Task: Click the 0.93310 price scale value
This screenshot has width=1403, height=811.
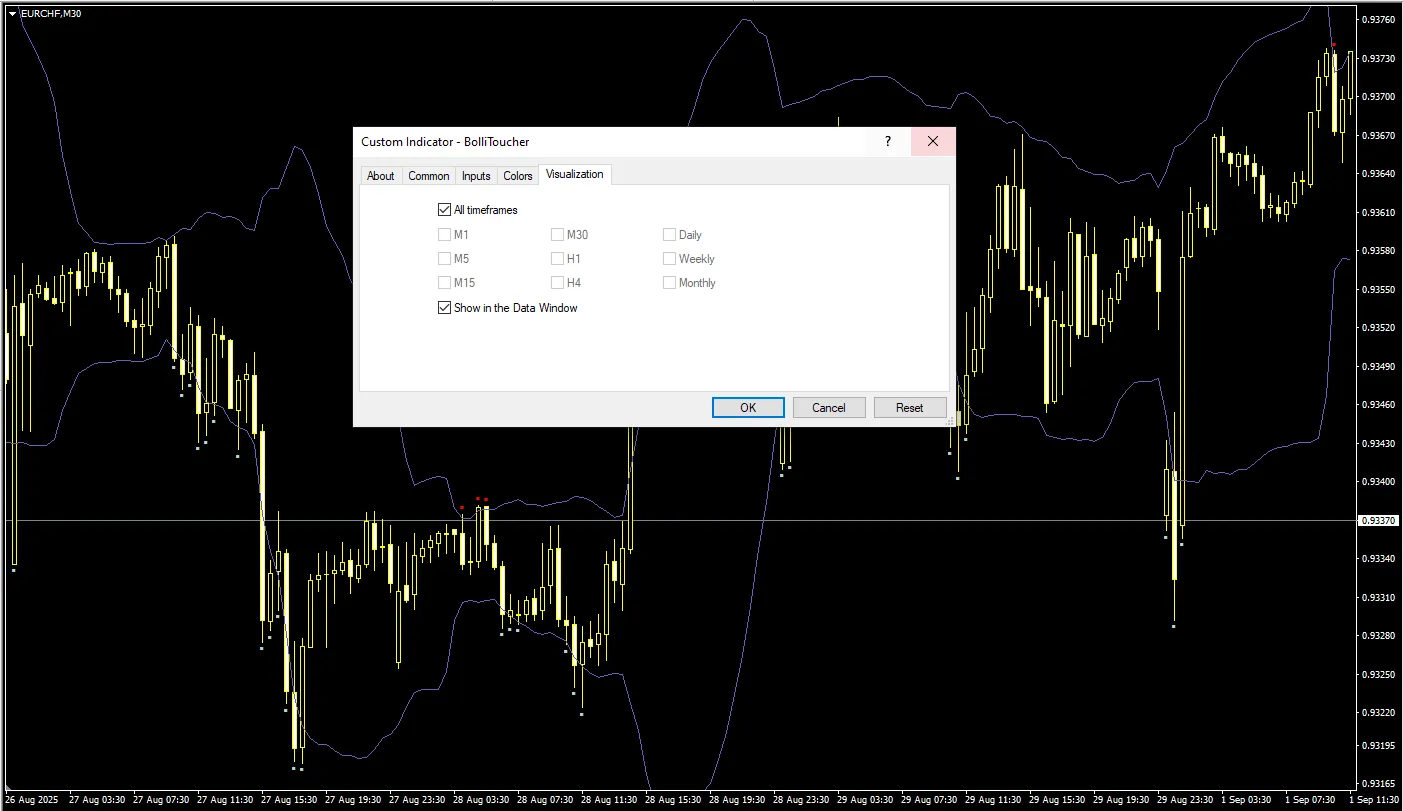Action: coord(1379,598)
